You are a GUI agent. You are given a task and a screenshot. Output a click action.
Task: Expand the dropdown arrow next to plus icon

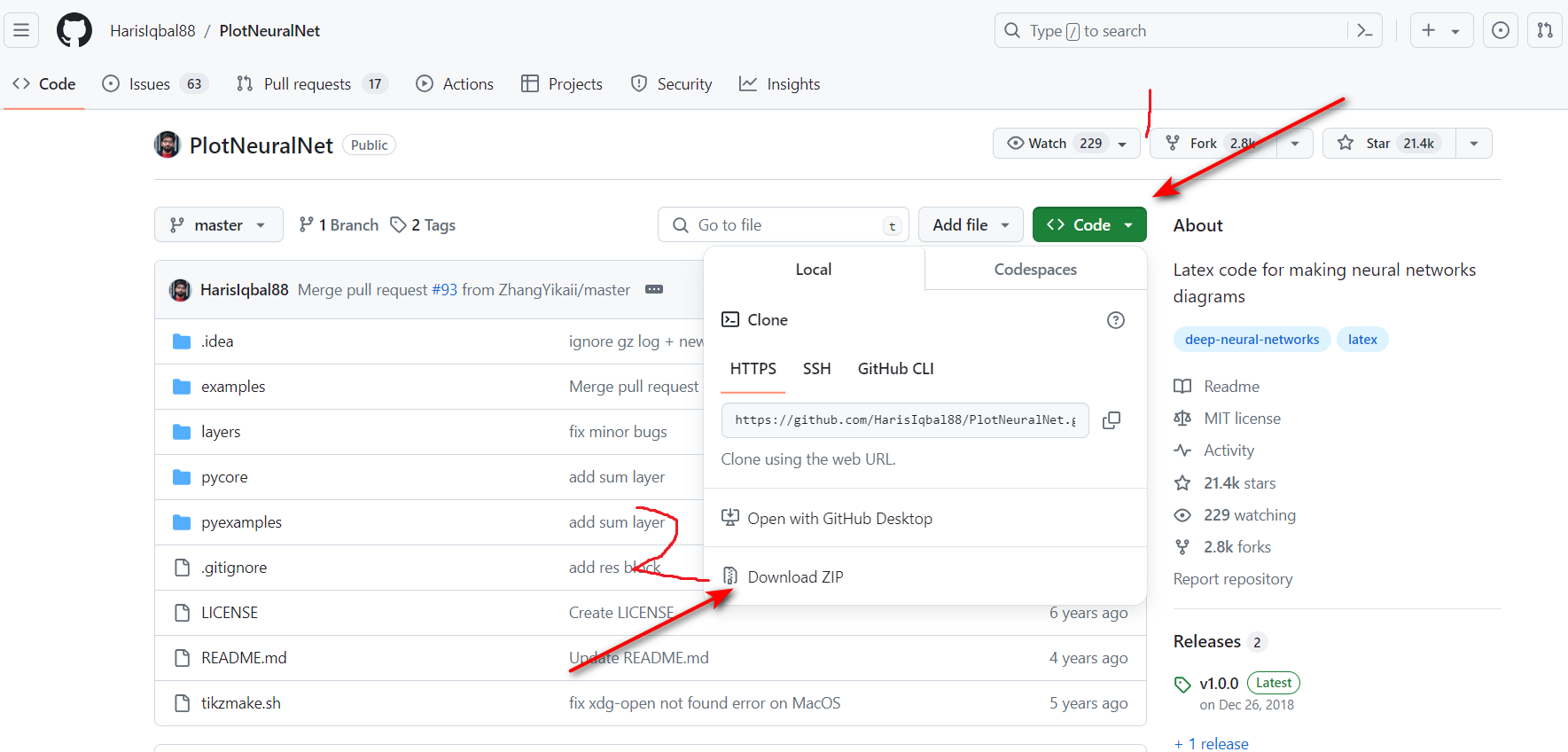(1455, 31)
